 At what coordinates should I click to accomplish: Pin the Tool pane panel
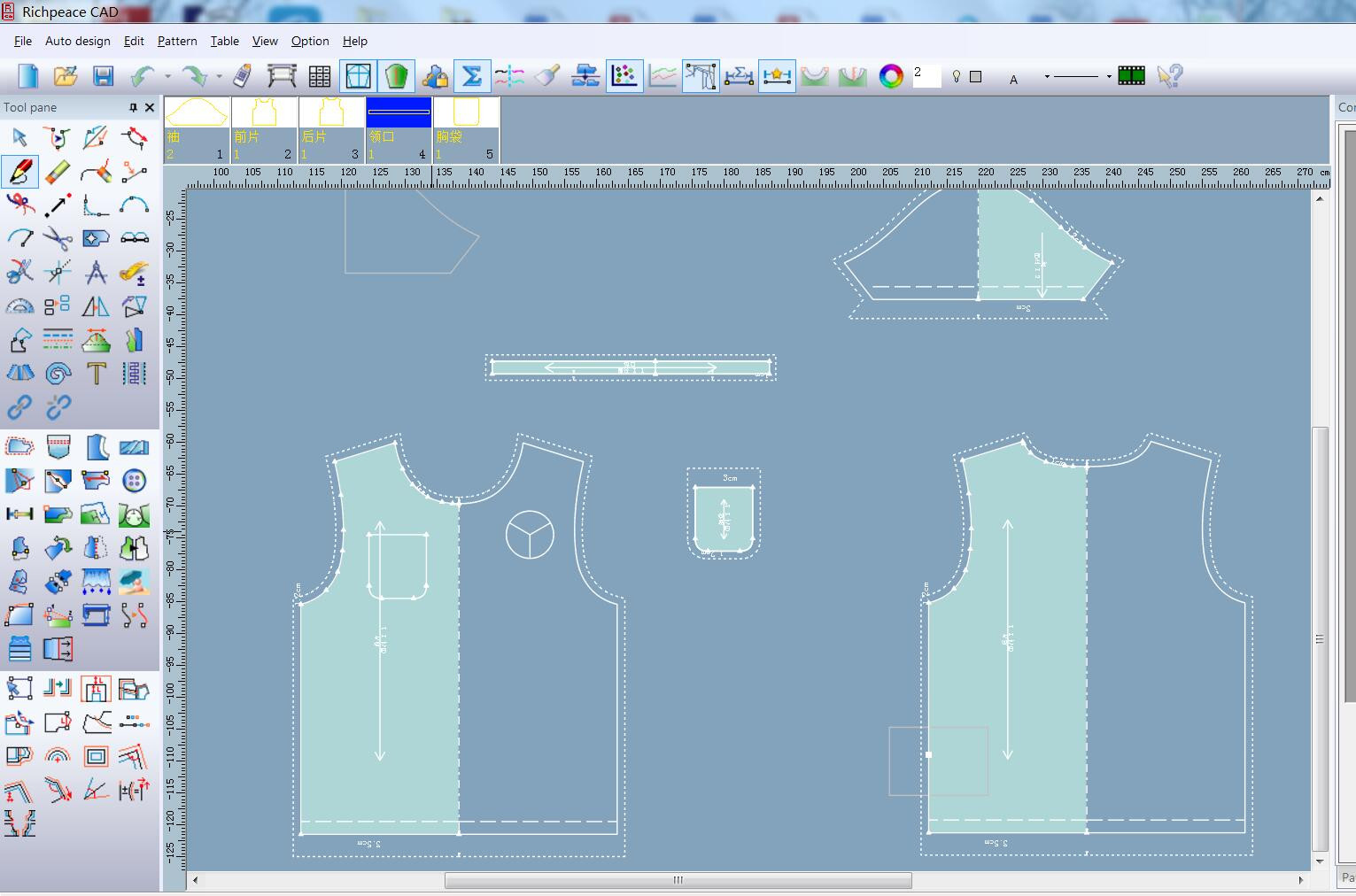tap(132, 107)
